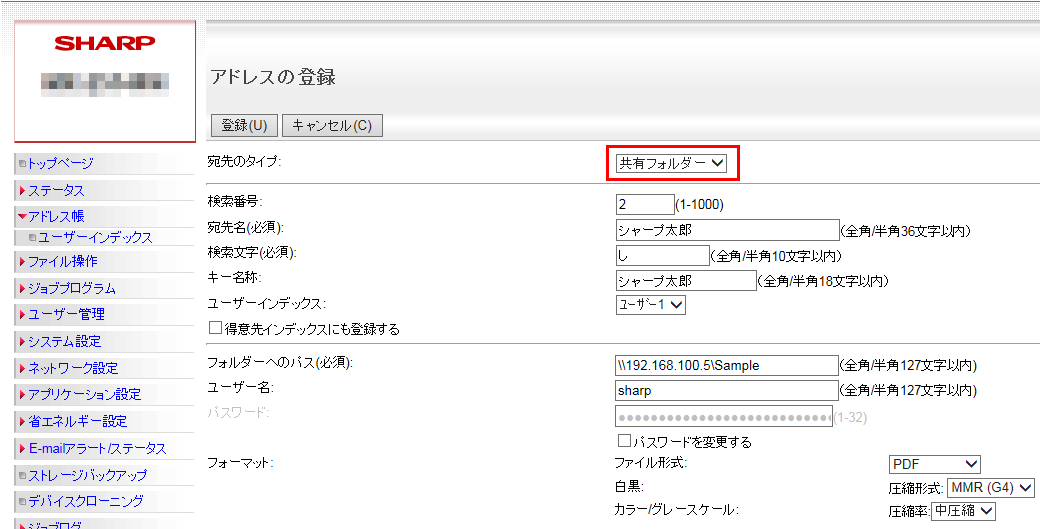The width and height of the screenshot is (1040, 529).
Task: Click the 検索番号 input field
Action: [x=644, y=205]
